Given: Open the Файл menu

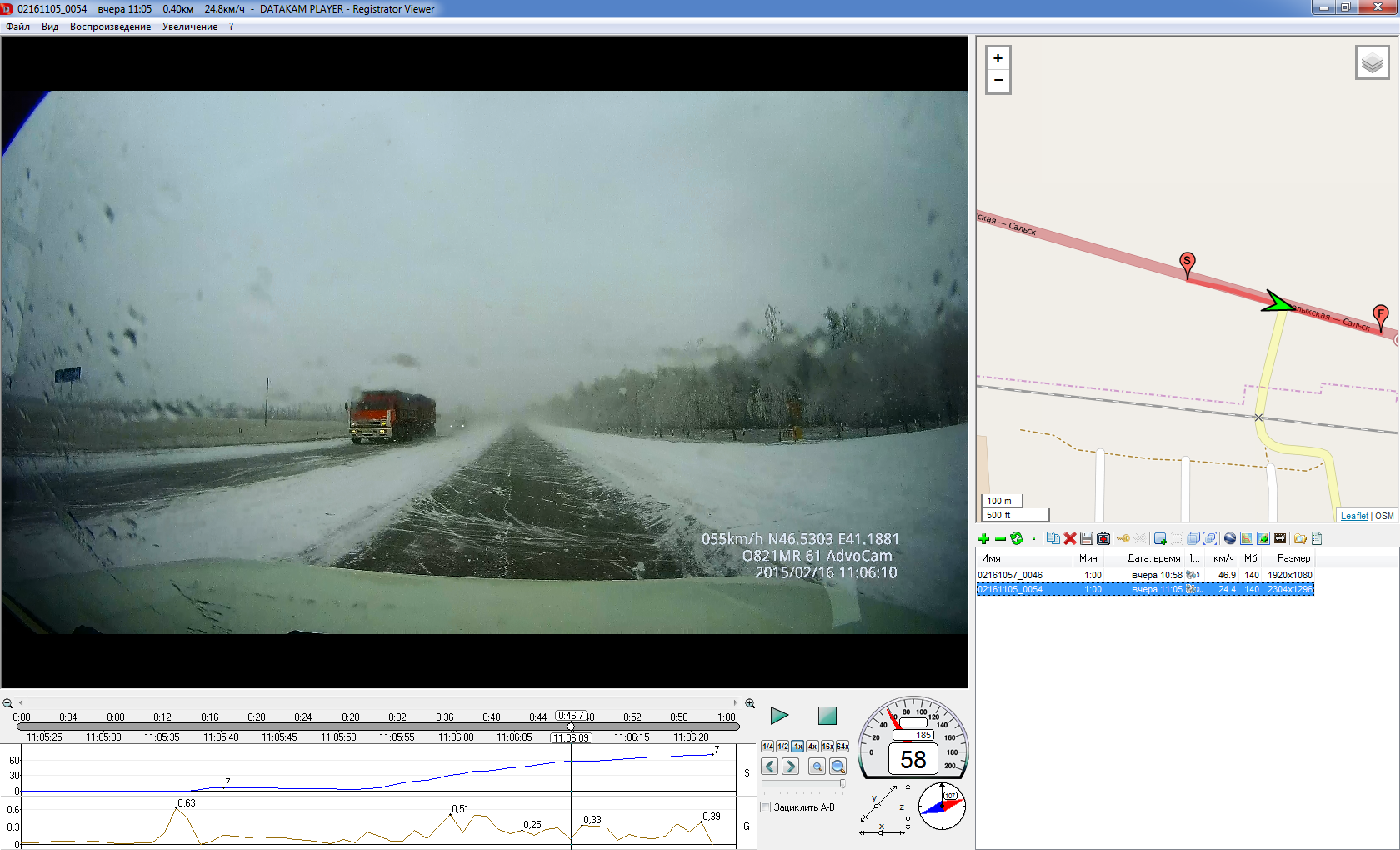Looking at the screenshot, I should 17,27.
